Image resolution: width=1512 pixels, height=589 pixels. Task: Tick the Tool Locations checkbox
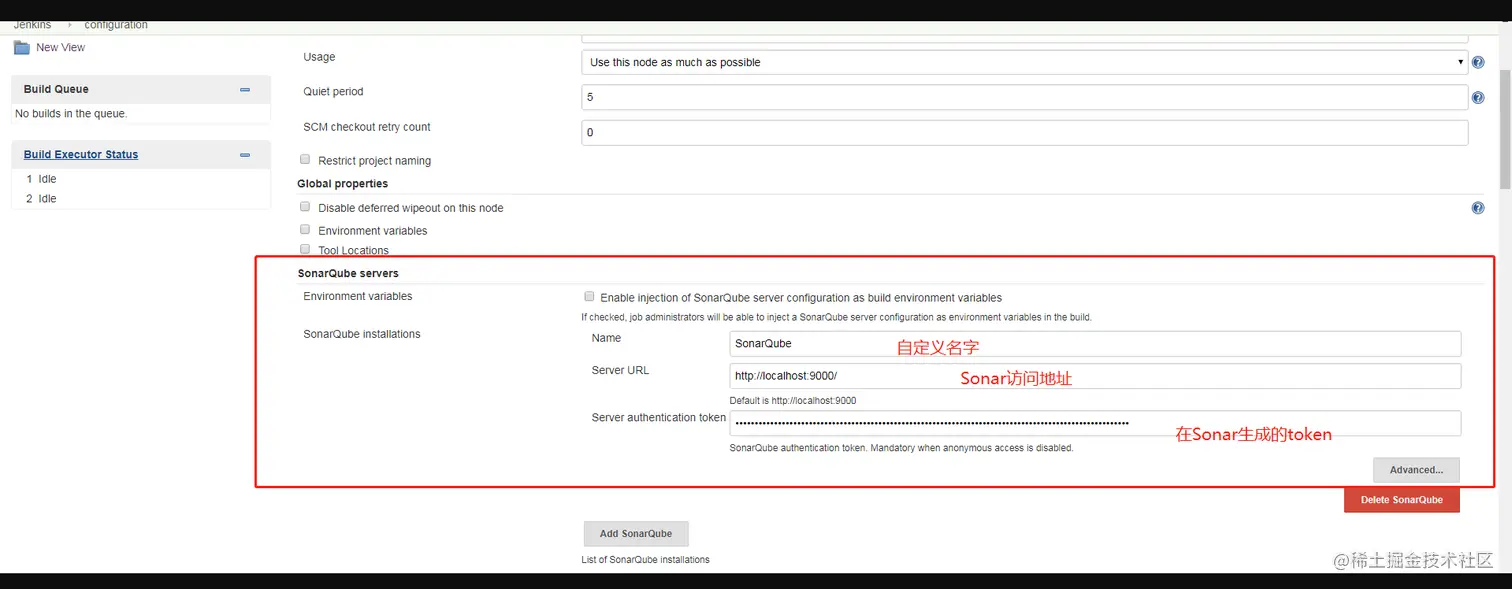(305, 249)
